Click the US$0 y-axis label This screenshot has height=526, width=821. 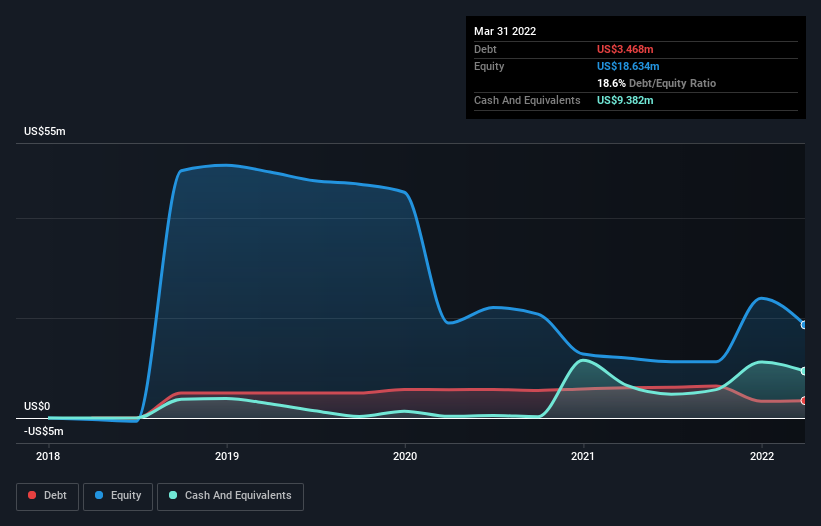coord(37,407)
